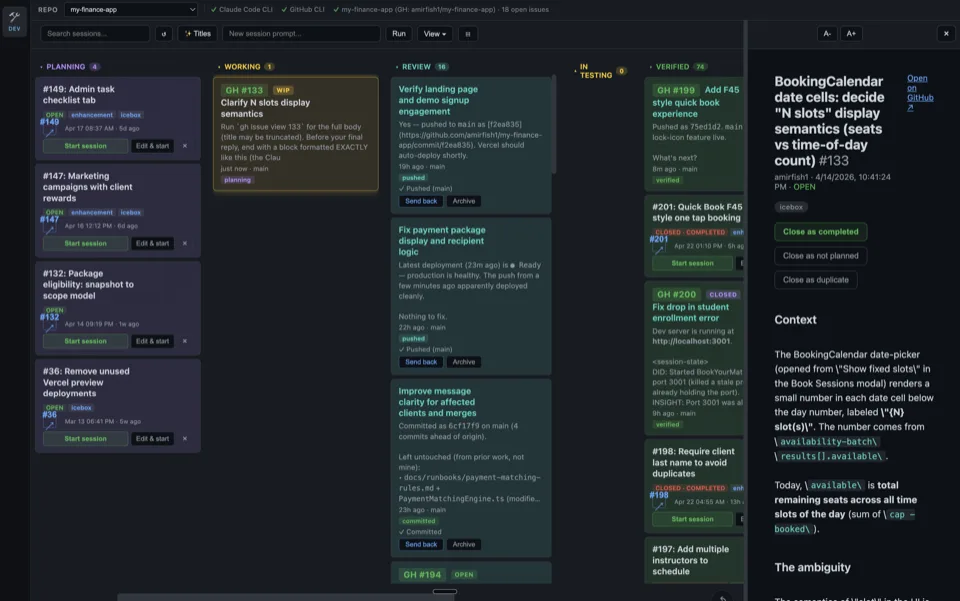This screenshot has height=601, width=960.
Task: Open the #149 issue link badge
Action: tap(50, 126)
